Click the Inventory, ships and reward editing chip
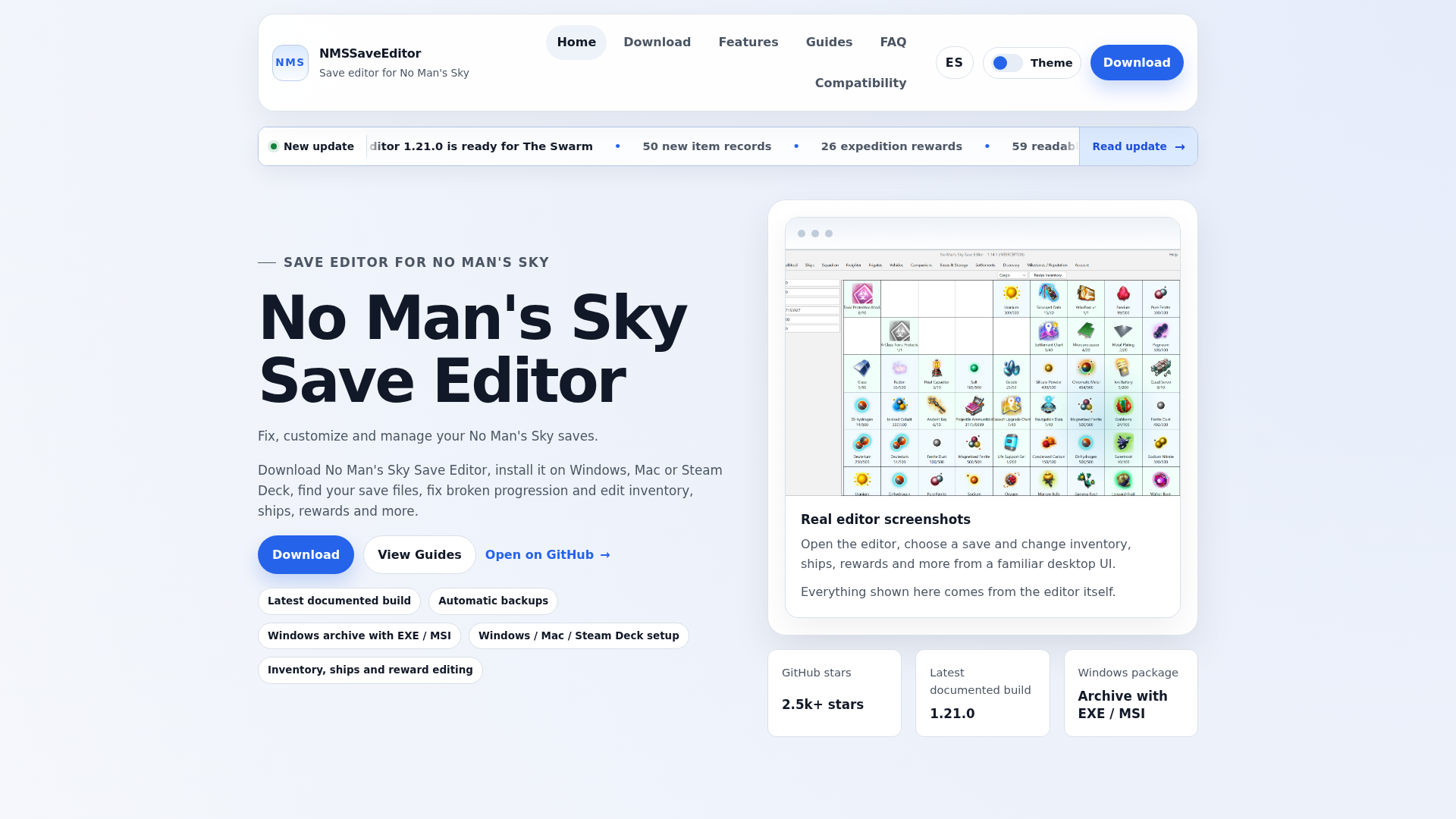Viewport: 1456px width, 819px height. pos(370,670)
